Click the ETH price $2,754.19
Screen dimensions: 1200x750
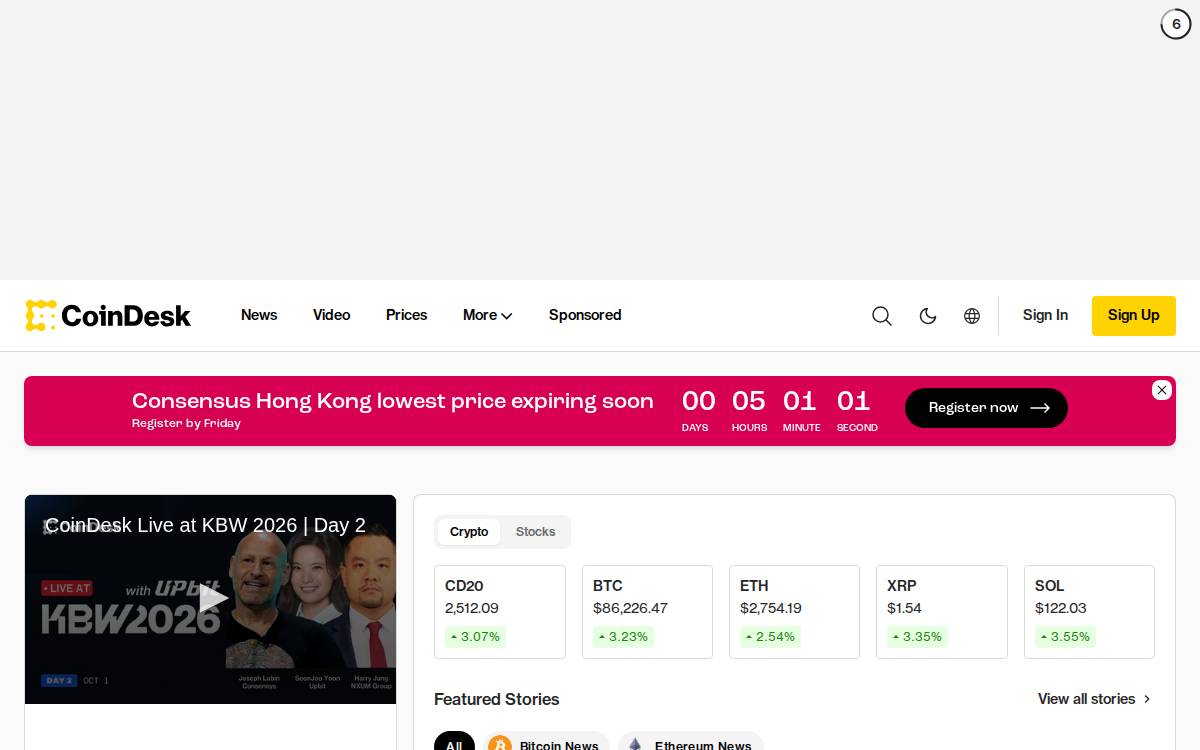tap(771, 608)
